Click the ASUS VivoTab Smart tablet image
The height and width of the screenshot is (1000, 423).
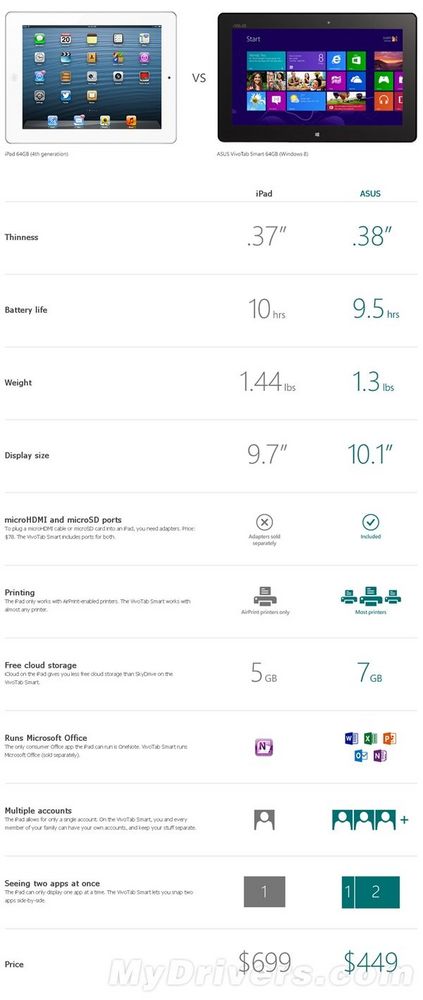click(317, 77)
